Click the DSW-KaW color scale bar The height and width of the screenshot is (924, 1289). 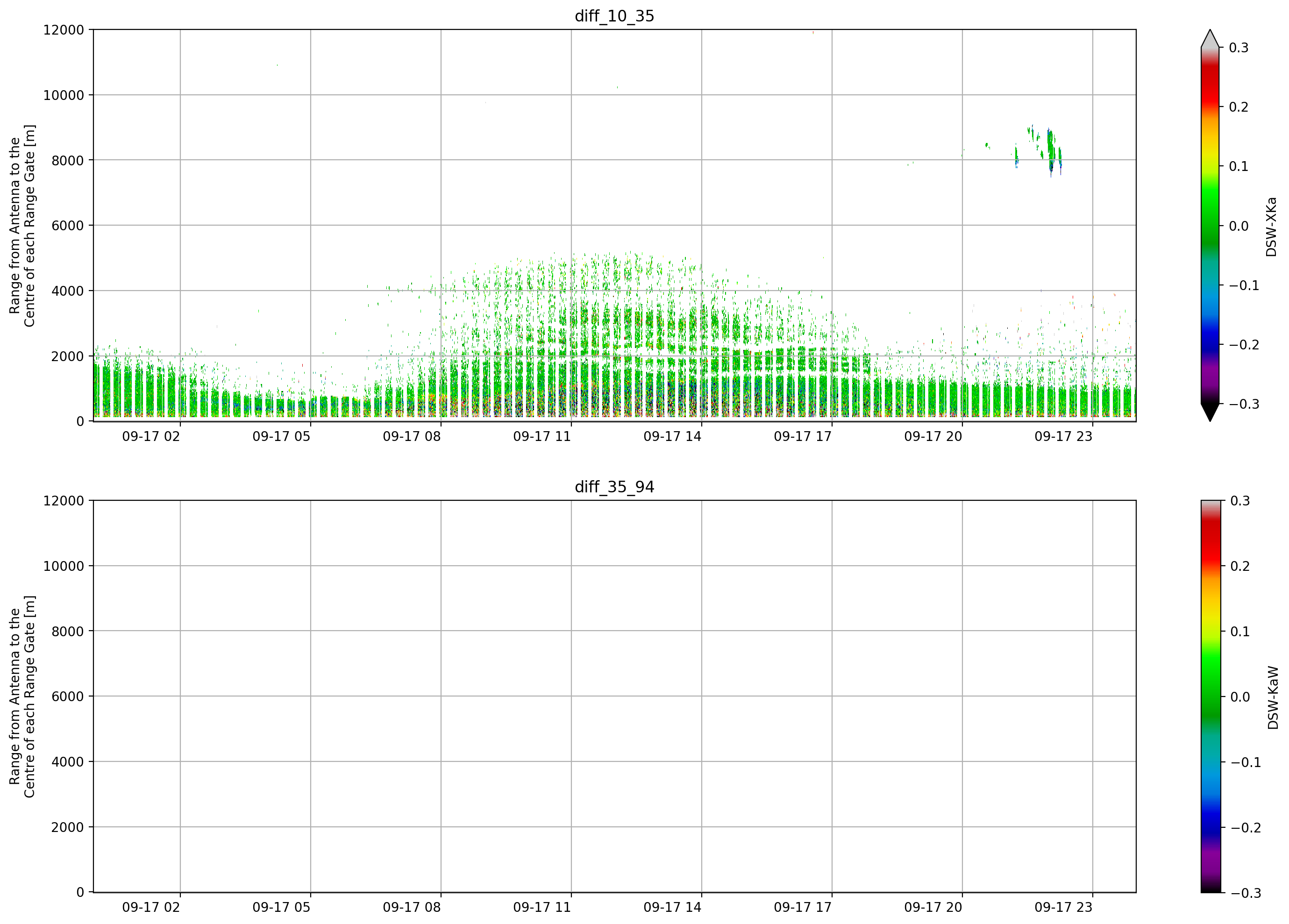coord(1210,697)
